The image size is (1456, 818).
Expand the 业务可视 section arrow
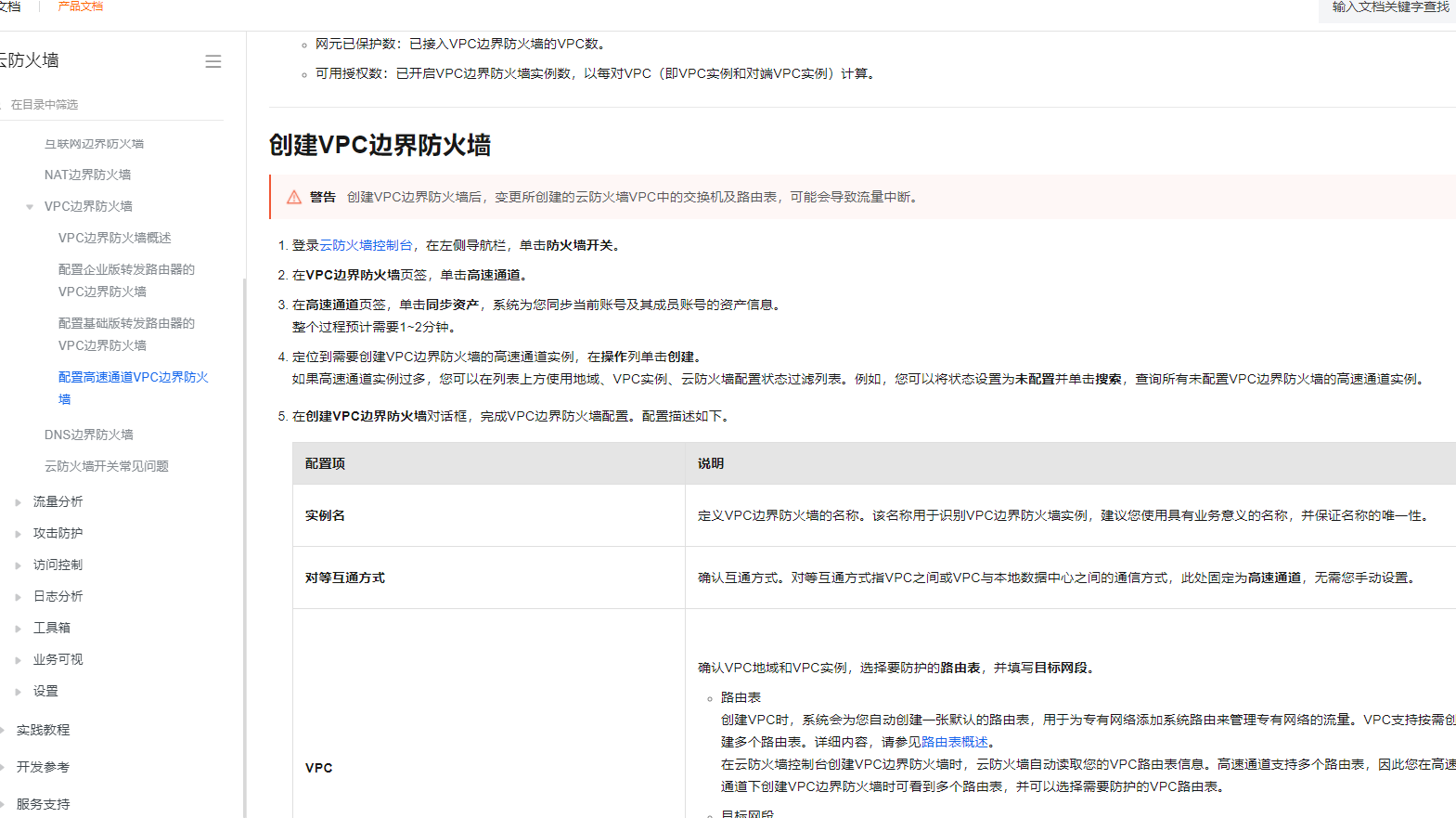pyautogui.click(x=18, y=660)
